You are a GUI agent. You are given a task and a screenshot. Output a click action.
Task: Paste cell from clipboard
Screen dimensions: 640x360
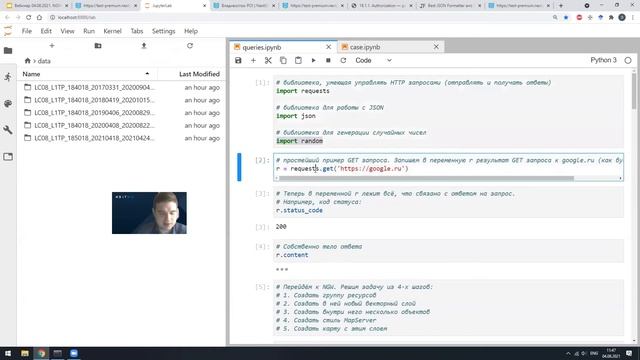pos(298,60)
